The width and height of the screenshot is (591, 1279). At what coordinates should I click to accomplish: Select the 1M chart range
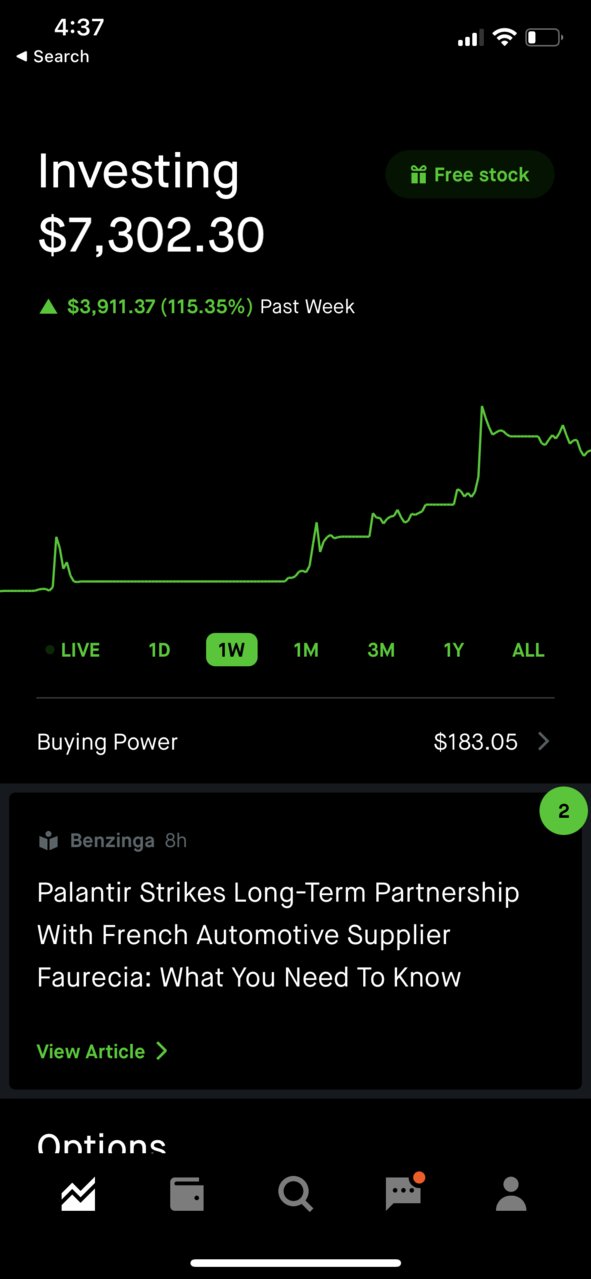pos(306,650)
